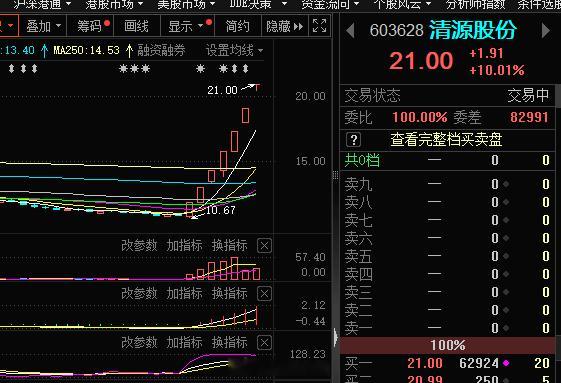Toggle full-screen chart view icon
The height and width of the screenshot is (383, 561).
click(x=319, y=26)
